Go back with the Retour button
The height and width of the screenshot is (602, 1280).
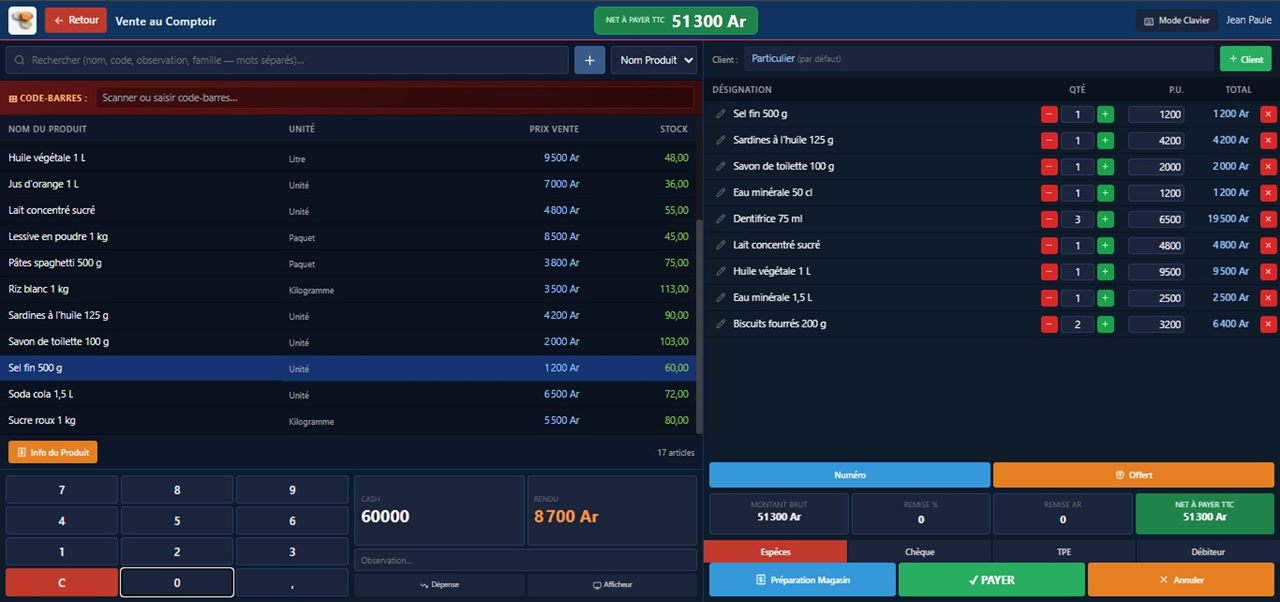(76, 20)
